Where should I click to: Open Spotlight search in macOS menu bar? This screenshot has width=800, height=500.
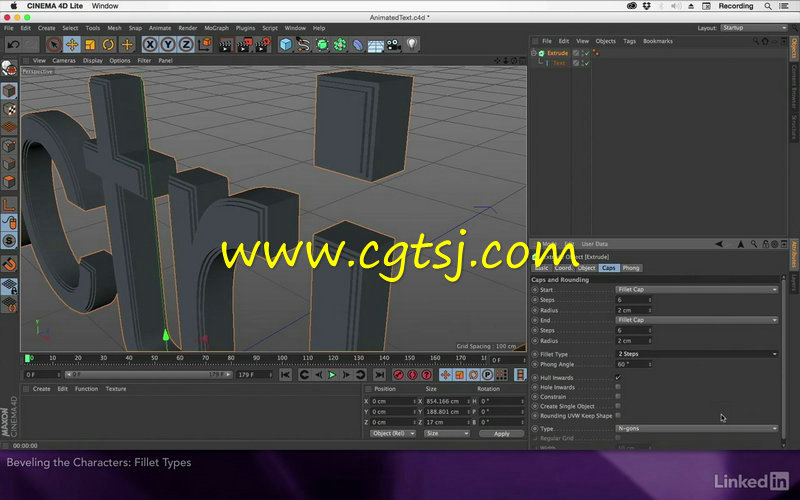(768, 6)
